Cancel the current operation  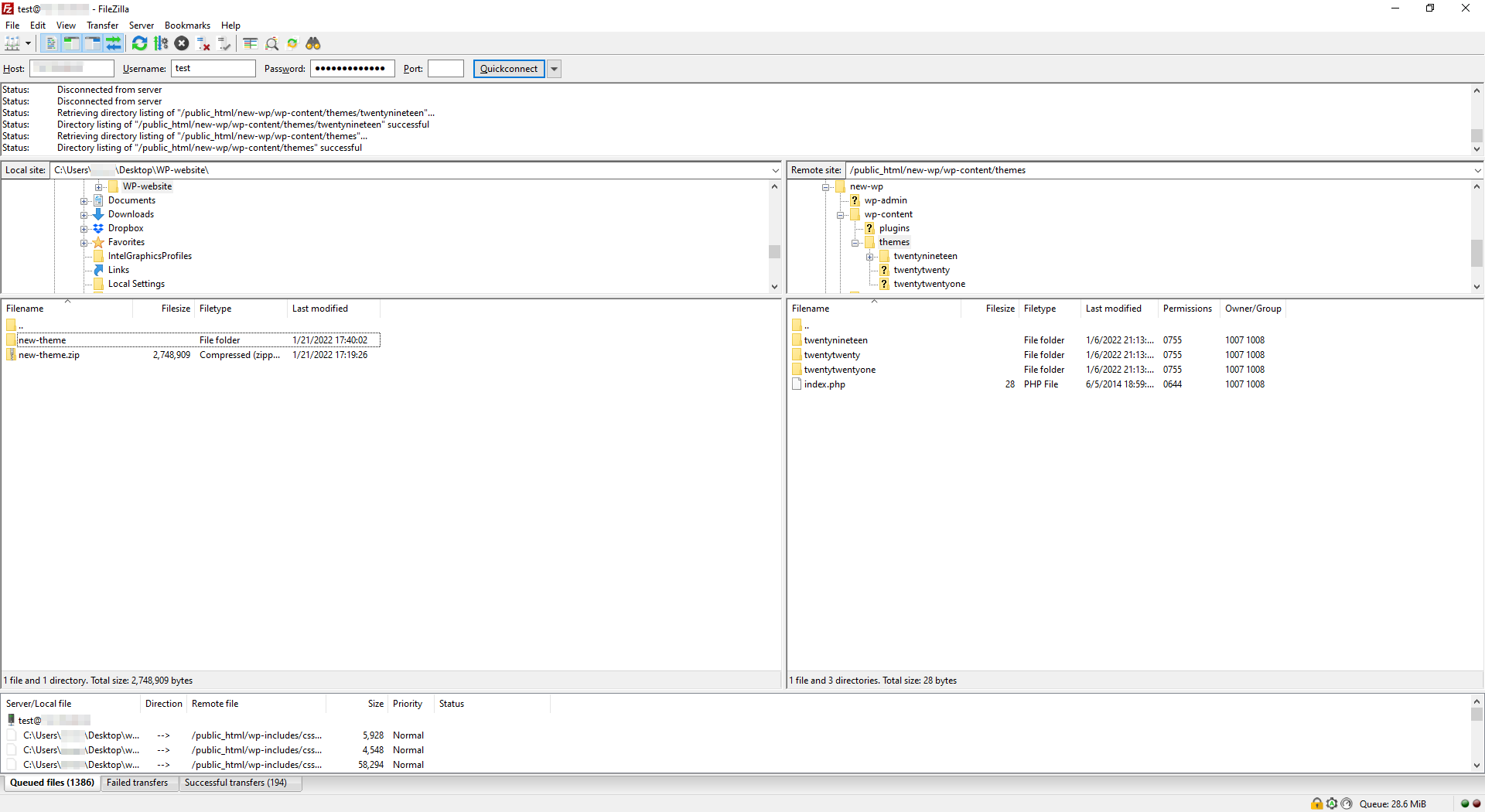182,44
